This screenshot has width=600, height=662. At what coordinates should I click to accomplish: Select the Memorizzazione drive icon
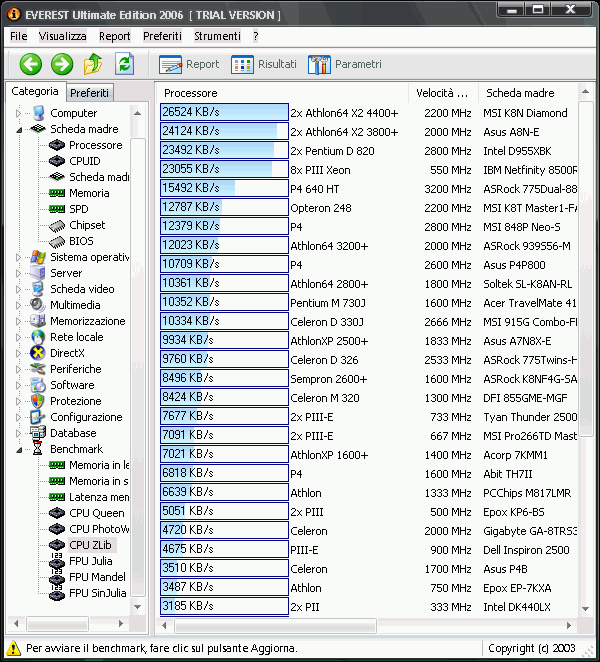[38, 321]
